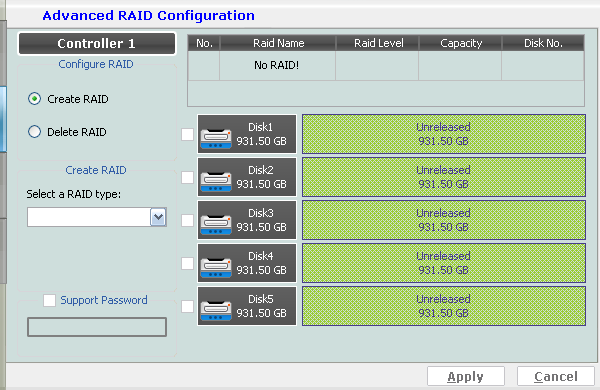Tick the checkbox beside Disk5
Screen dimensions: 600x390
tap(188, 307)
